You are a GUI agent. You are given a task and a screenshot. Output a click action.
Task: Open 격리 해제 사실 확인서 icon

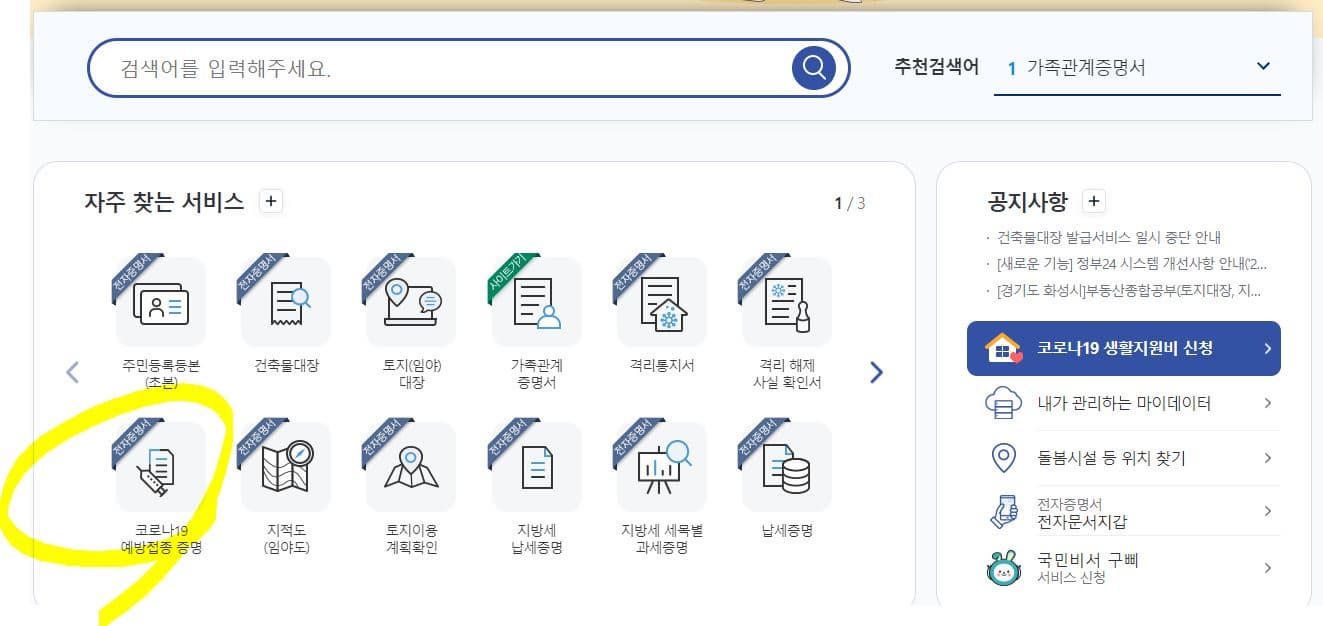[x=787, y=301]
